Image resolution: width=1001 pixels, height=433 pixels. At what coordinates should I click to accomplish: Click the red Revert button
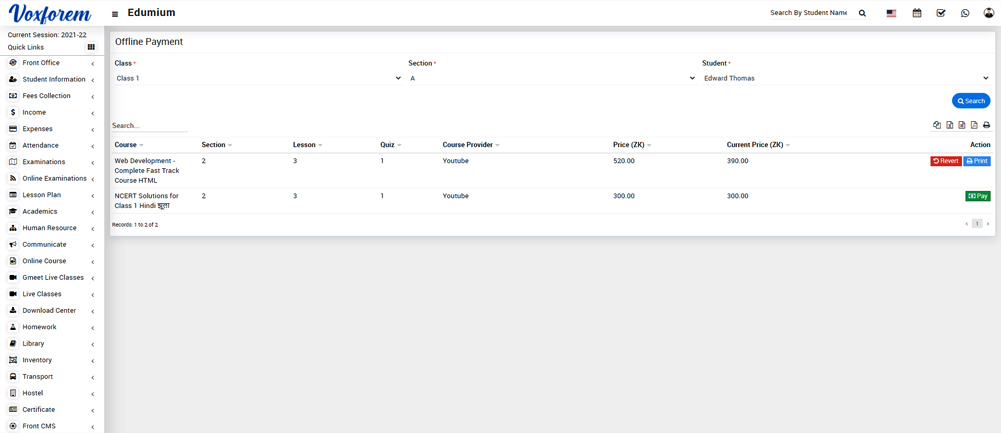[945, 161]
